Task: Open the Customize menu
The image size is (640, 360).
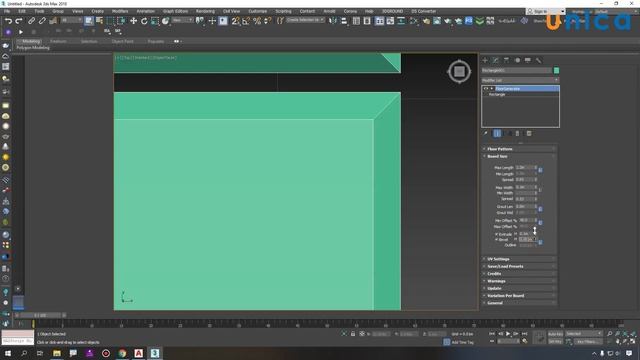Action: click(258, 11)
